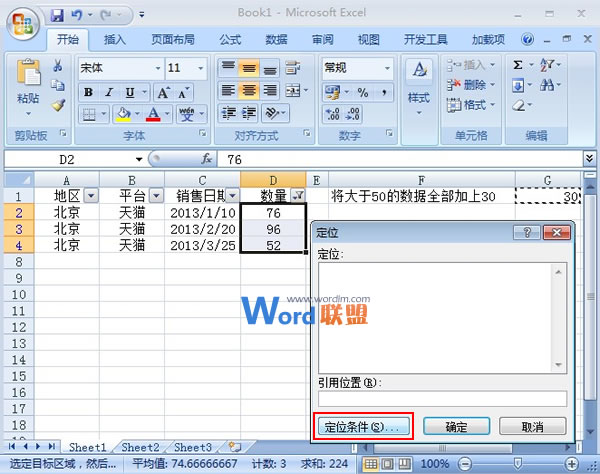
Task: Expand the formula bar
Action: pyautogui.click(x=589, y=158)
